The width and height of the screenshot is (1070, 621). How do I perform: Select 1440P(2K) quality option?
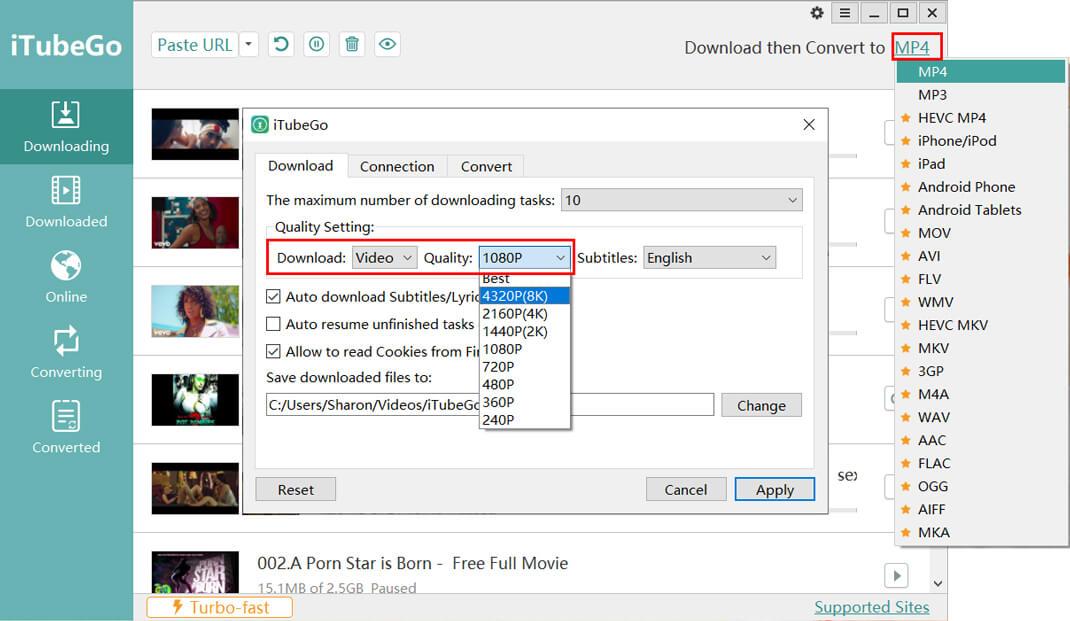pos(524,332)
